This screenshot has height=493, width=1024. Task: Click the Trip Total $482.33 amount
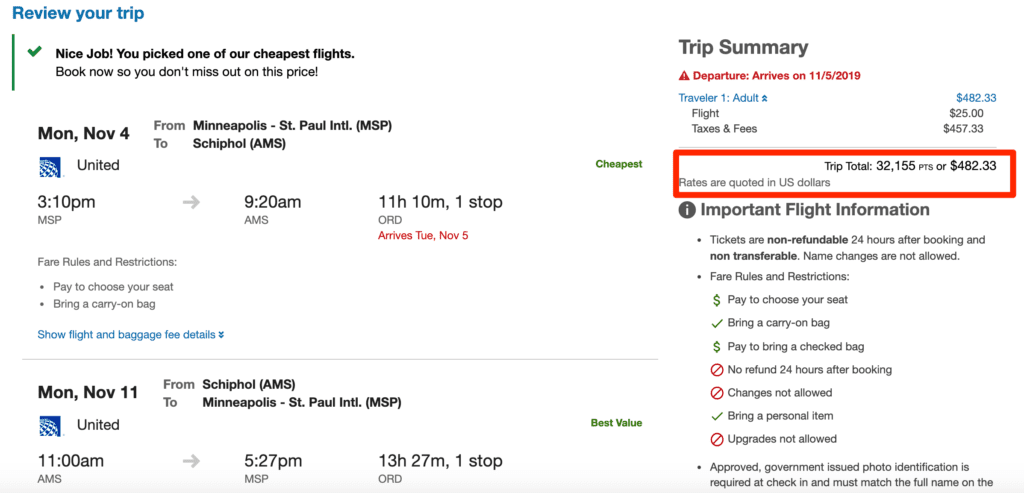coord(972,166)
